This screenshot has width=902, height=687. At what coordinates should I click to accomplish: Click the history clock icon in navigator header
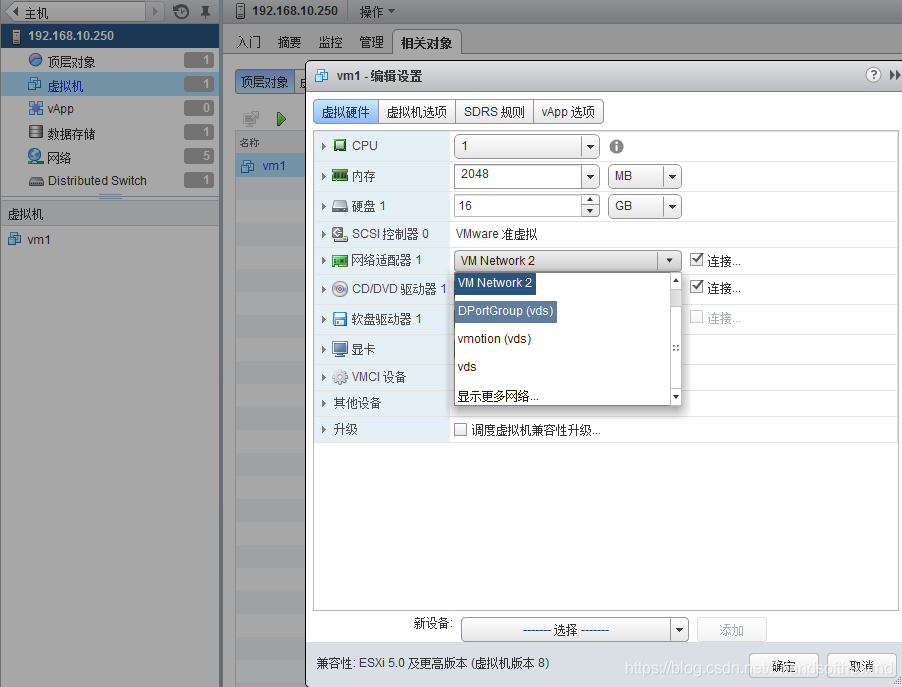tap(181, 12)
